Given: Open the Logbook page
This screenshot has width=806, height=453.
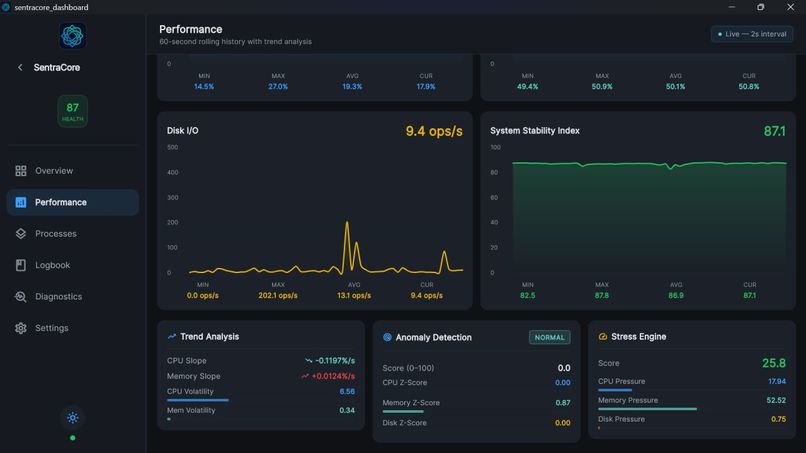Looking at the screenshot, I should 72,265.
